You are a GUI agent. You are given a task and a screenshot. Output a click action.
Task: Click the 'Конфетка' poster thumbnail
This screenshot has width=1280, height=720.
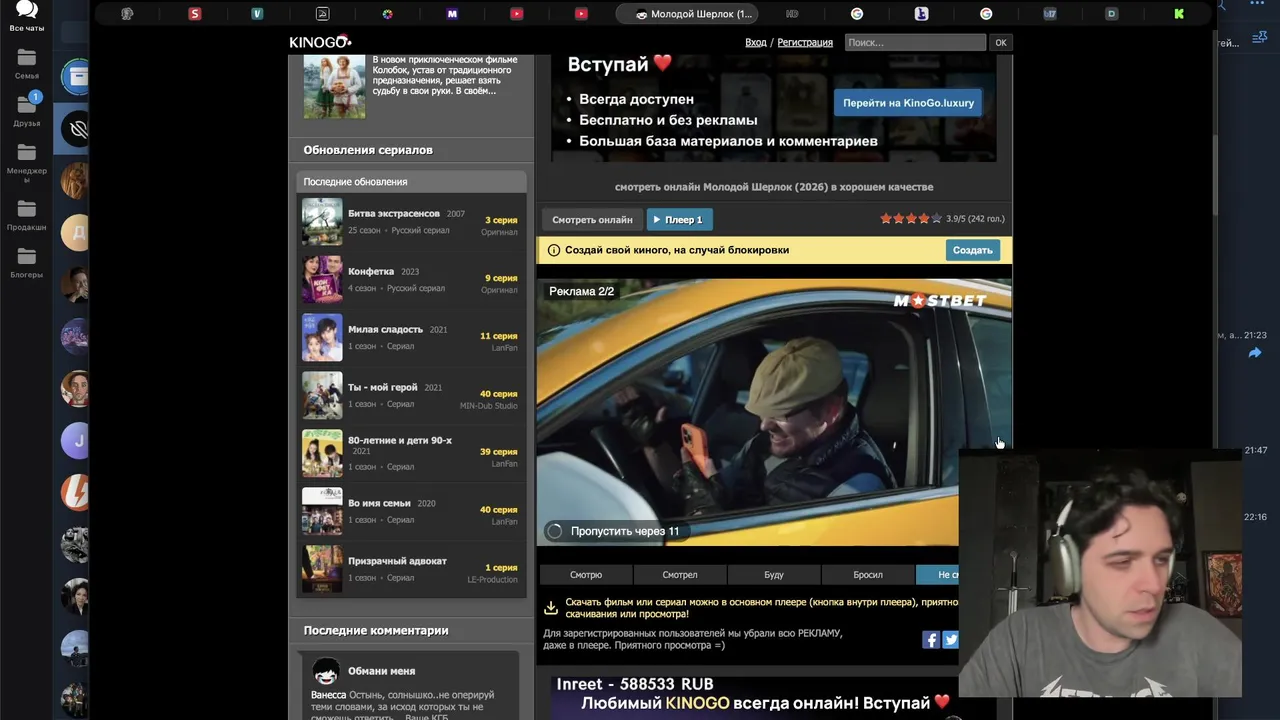322,279
